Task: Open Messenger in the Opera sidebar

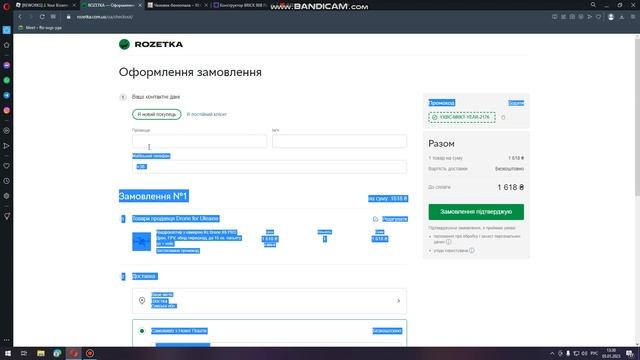Action: (7, 65)
